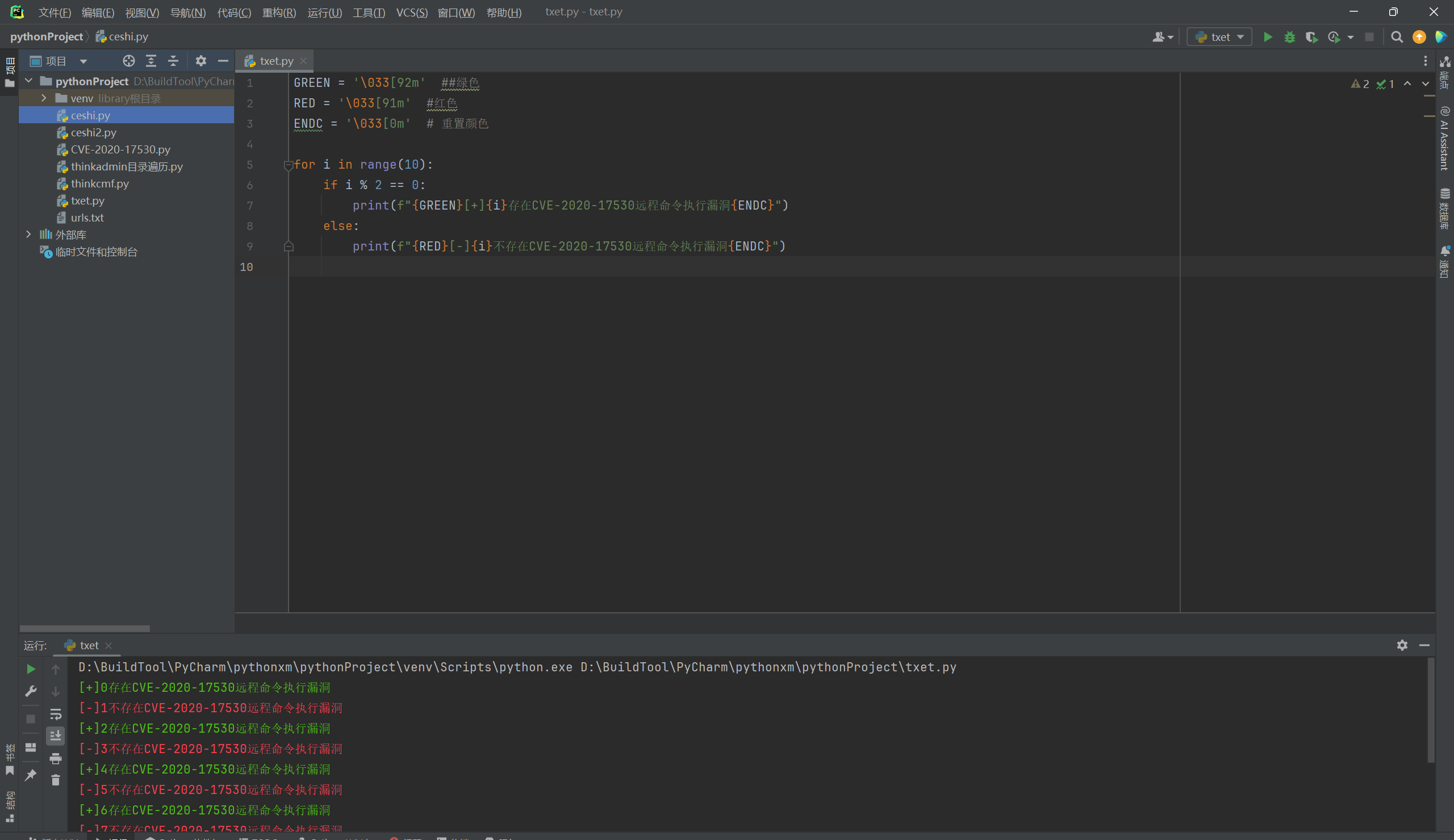Click the Profile run clock icon
Screen dimensions: 1454x840
point(1334,37)
